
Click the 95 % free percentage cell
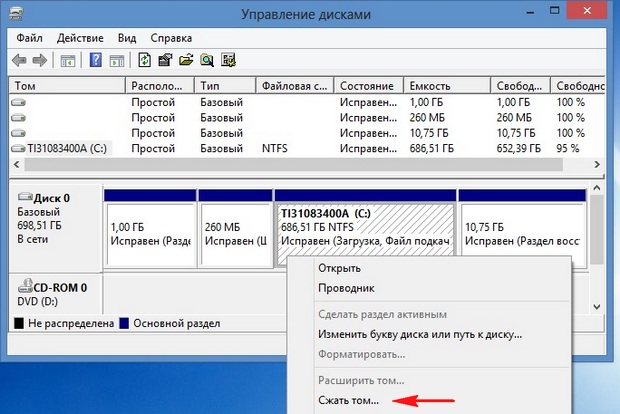coord(568,149)
